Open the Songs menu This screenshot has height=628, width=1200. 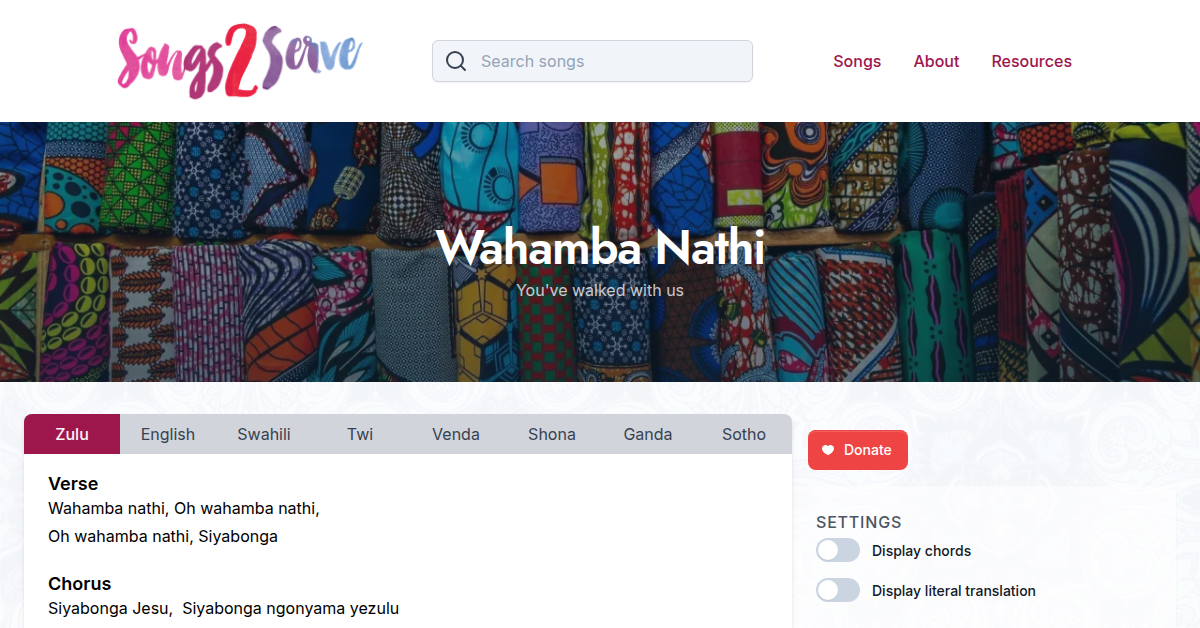pos(857,61)
